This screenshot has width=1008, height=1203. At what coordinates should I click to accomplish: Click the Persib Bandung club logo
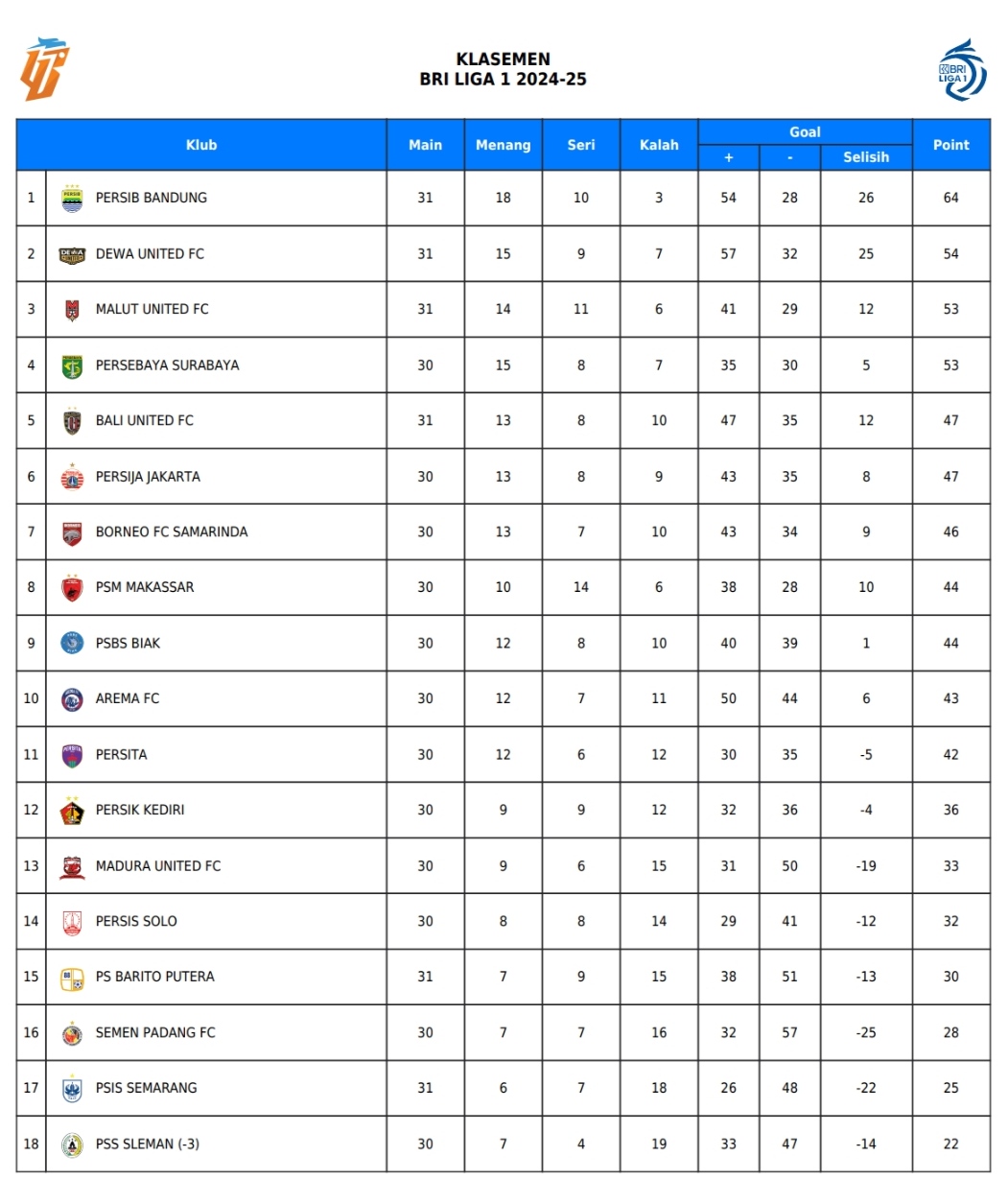tap(72, 198)
